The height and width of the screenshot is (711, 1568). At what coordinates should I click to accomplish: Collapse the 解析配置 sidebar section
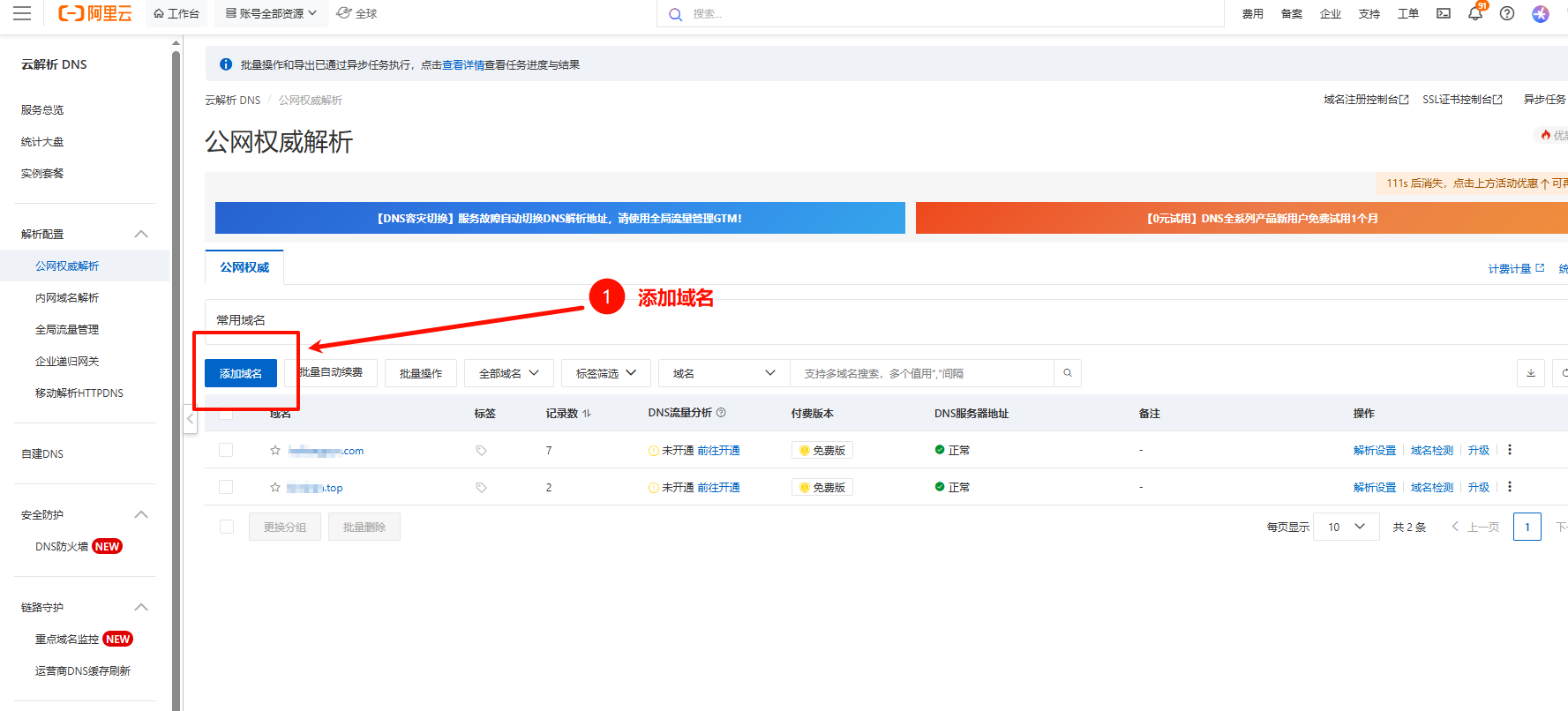[x=141, y=234]
